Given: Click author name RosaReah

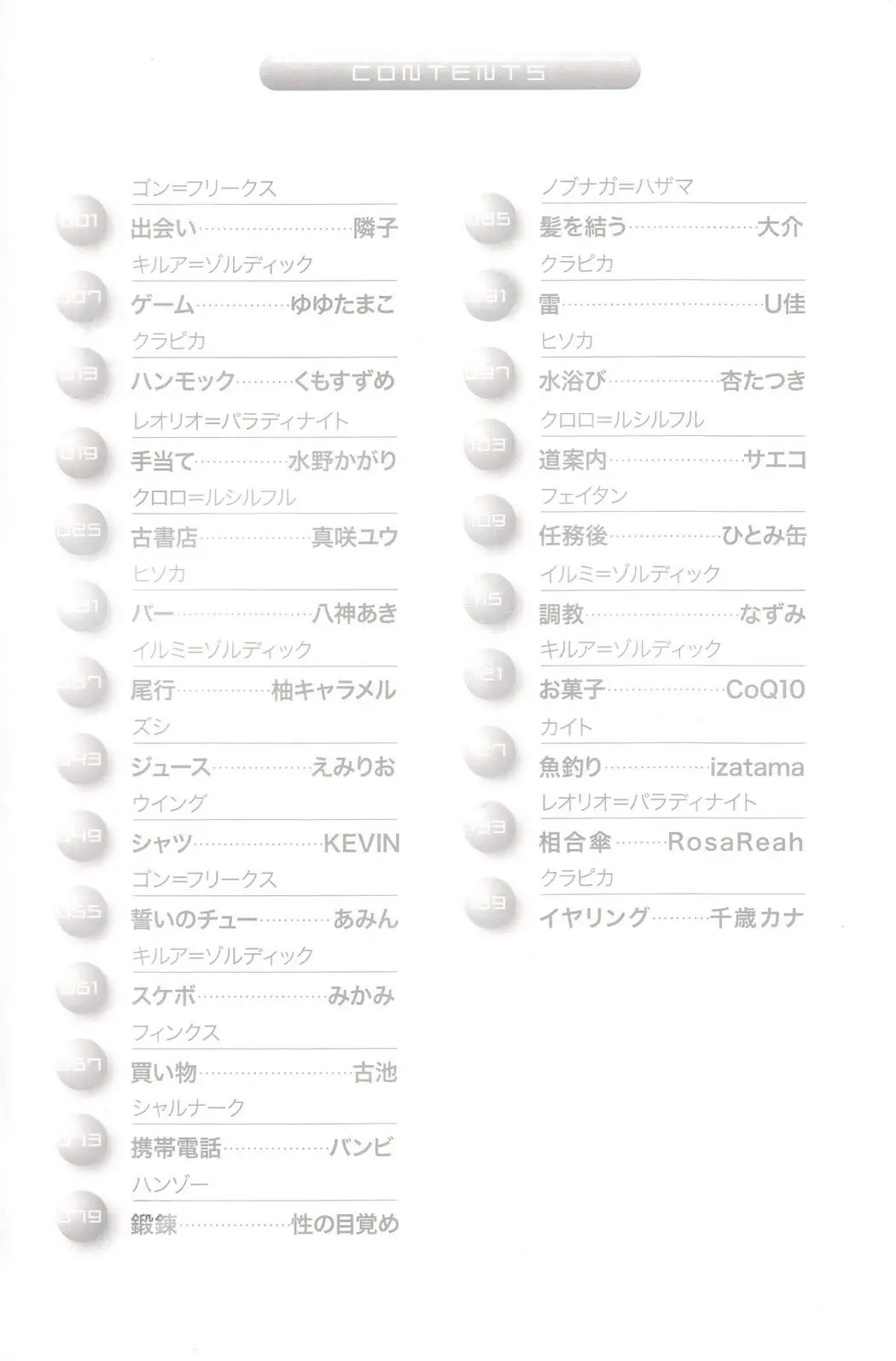Looking at the screenshot, I should [736, 842].
